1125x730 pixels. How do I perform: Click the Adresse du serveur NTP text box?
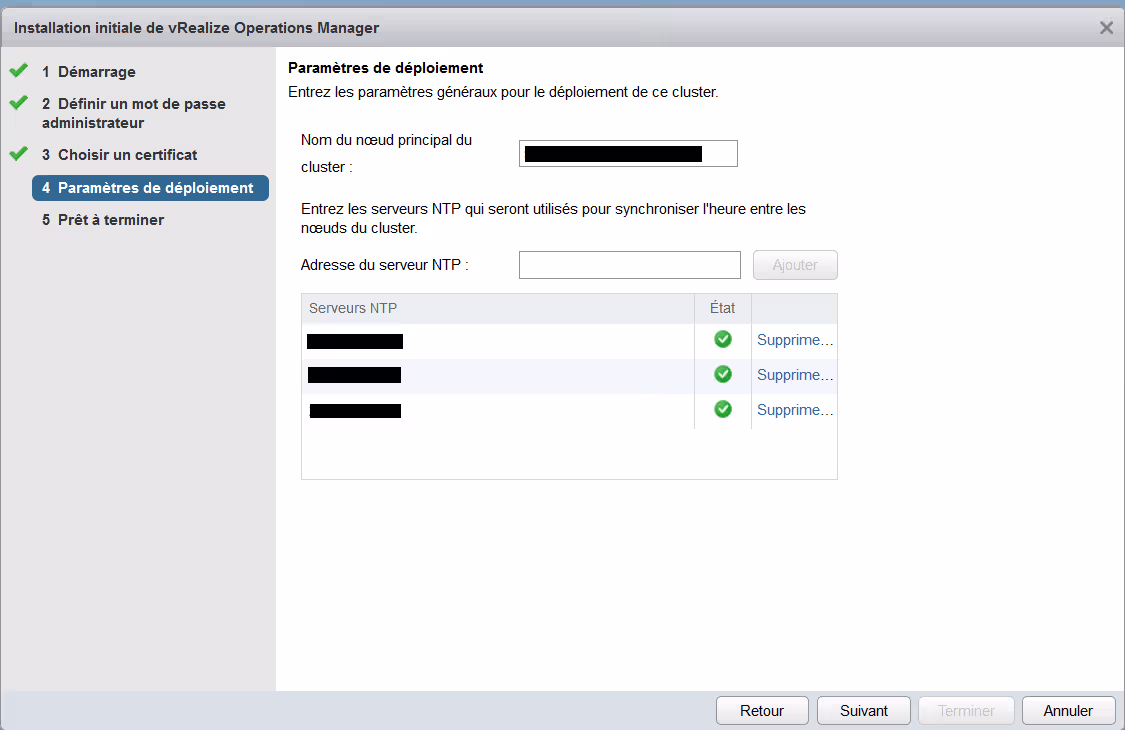(629, 265)
